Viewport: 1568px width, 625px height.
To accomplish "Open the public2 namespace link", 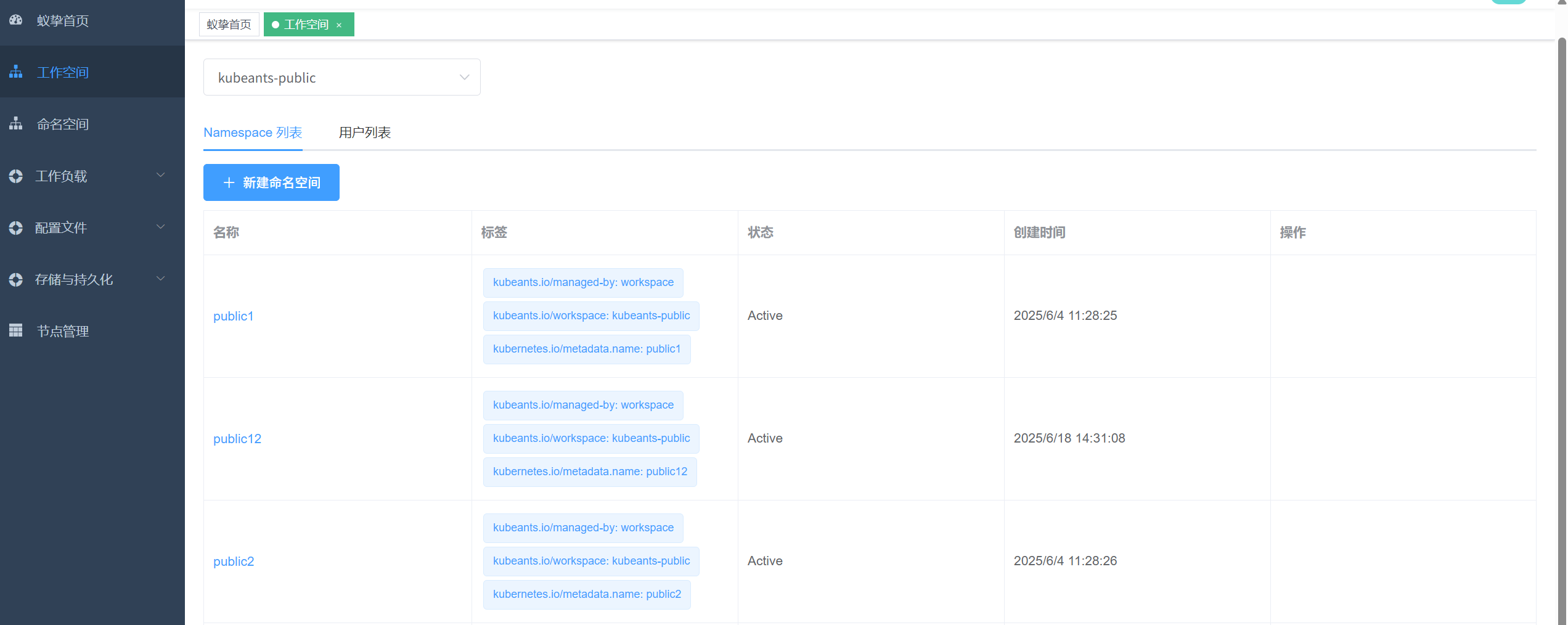I will (x=233, y=562).
